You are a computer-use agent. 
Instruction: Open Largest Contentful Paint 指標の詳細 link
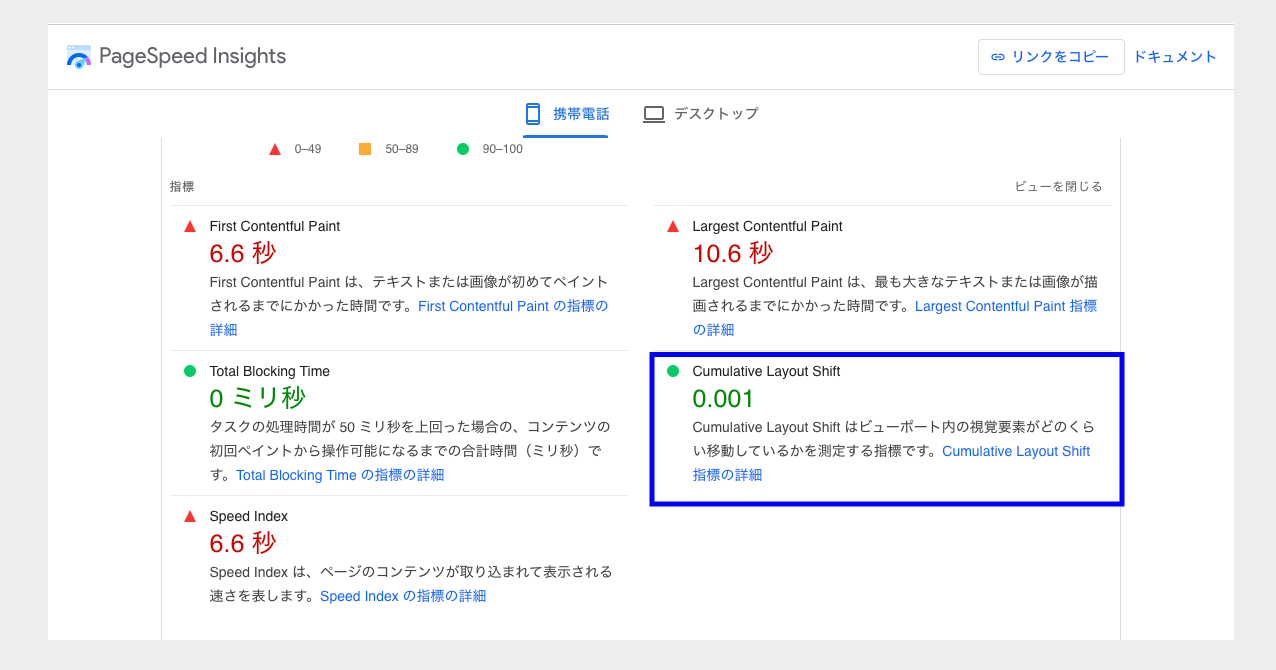pyautogui.click(x=1005, y=306)
